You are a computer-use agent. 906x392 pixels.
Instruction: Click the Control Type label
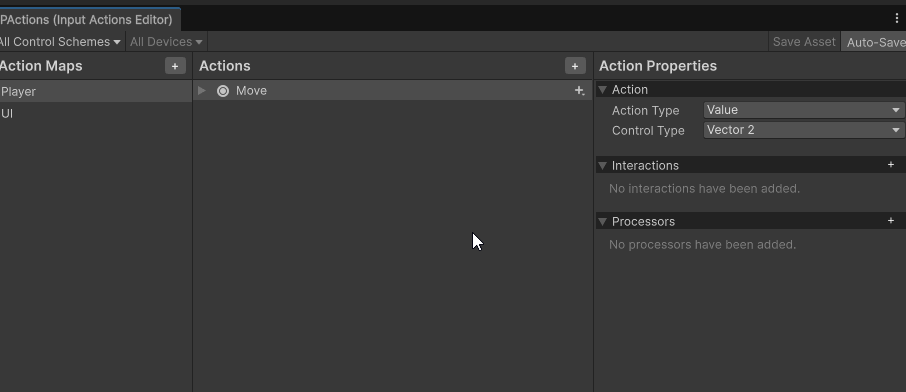[x=648, y=131]
